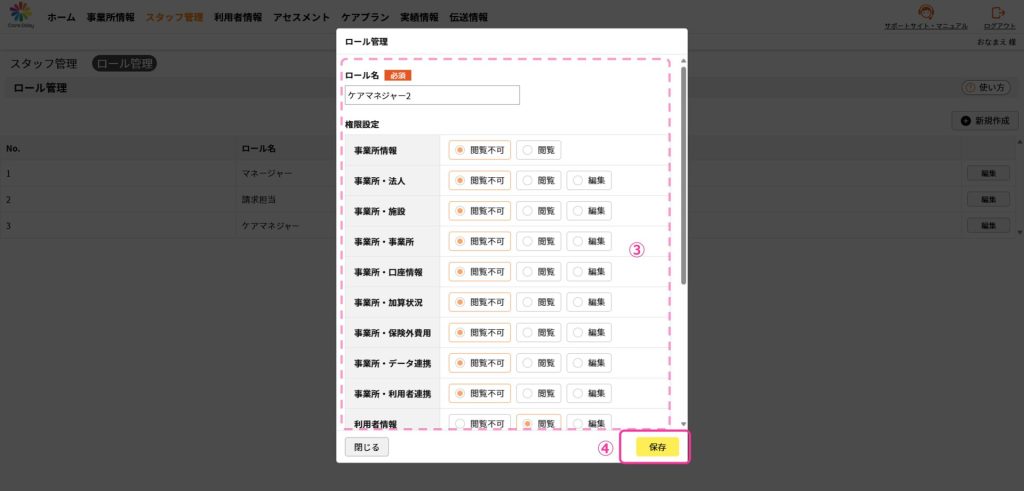Click the 閉じる button
Screen dimensions: 1024x491
tap(367, 447)
